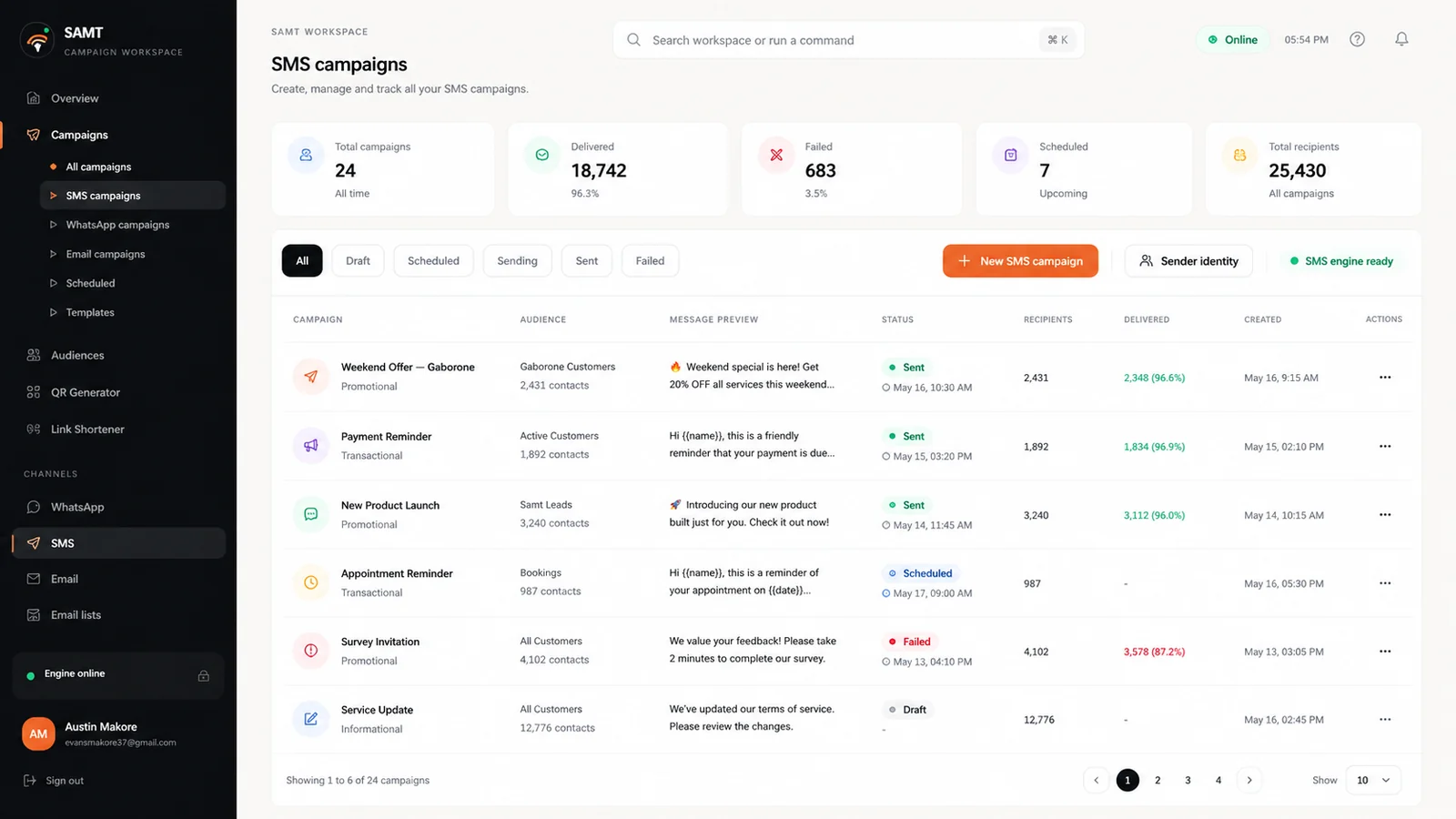
Task: Expand the WhatsApp campaigns tree item
Action: pyautogui.click(x=133, y=225)
